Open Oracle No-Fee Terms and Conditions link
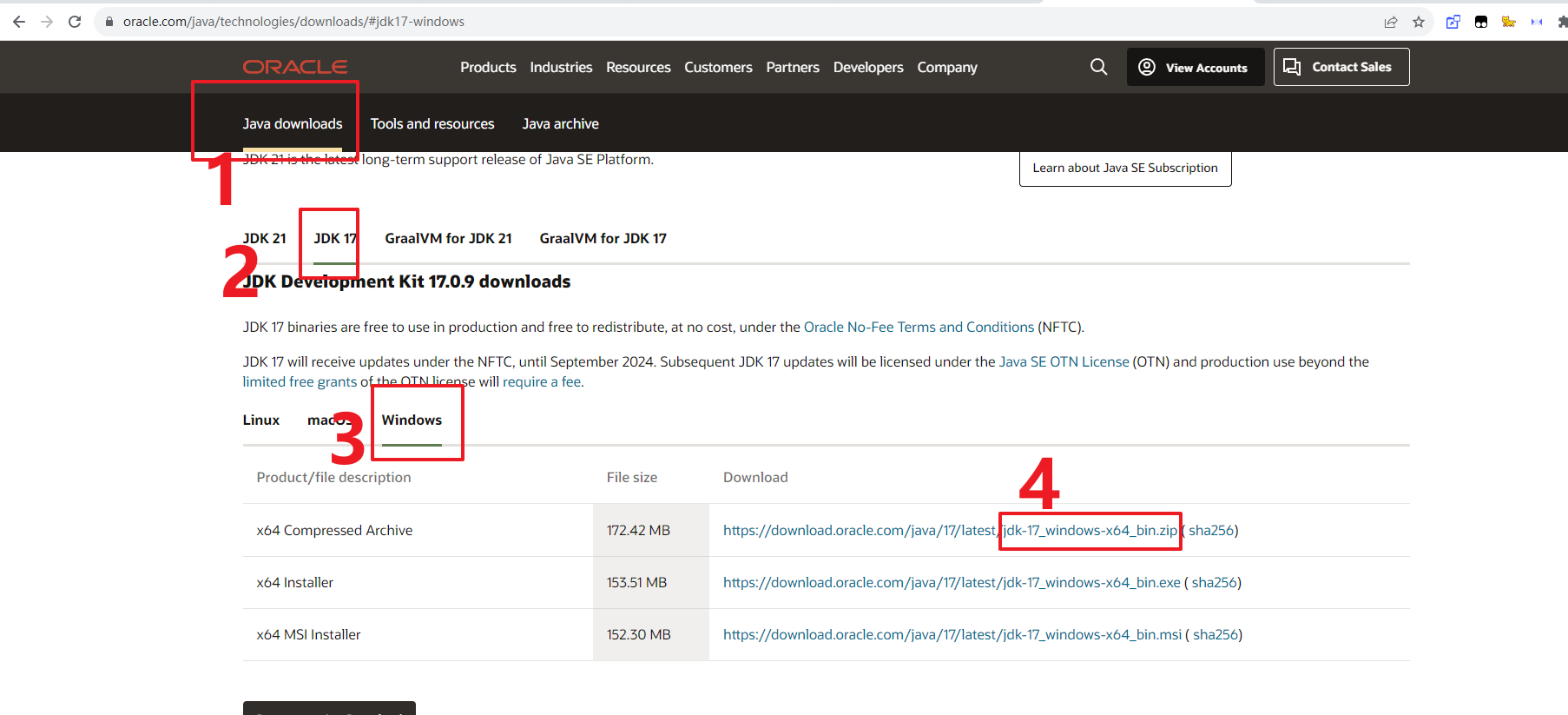This screenshot has width=1568, height=715. point(919,327)
